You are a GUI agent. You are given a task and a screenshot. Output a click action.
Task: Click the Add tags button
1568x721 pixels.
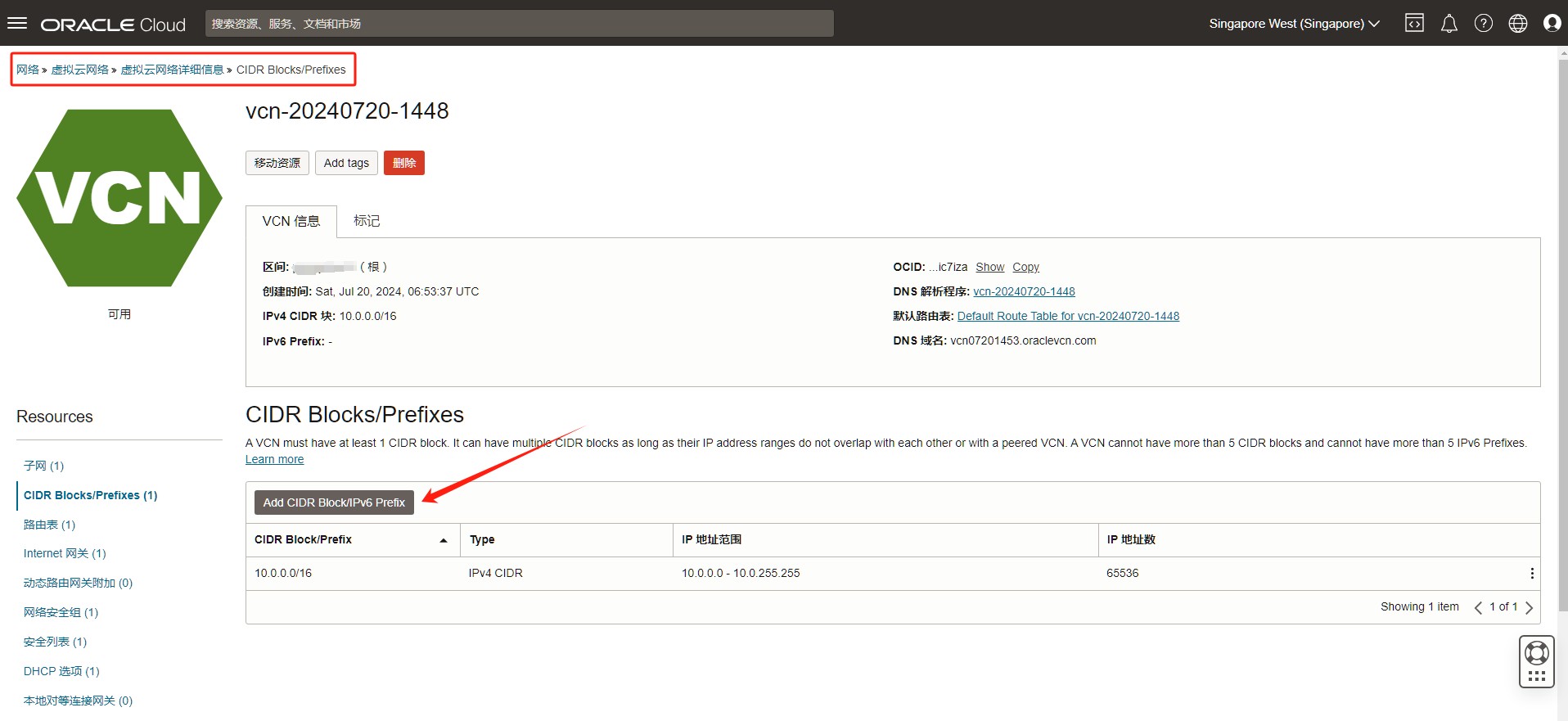[346, 163]
